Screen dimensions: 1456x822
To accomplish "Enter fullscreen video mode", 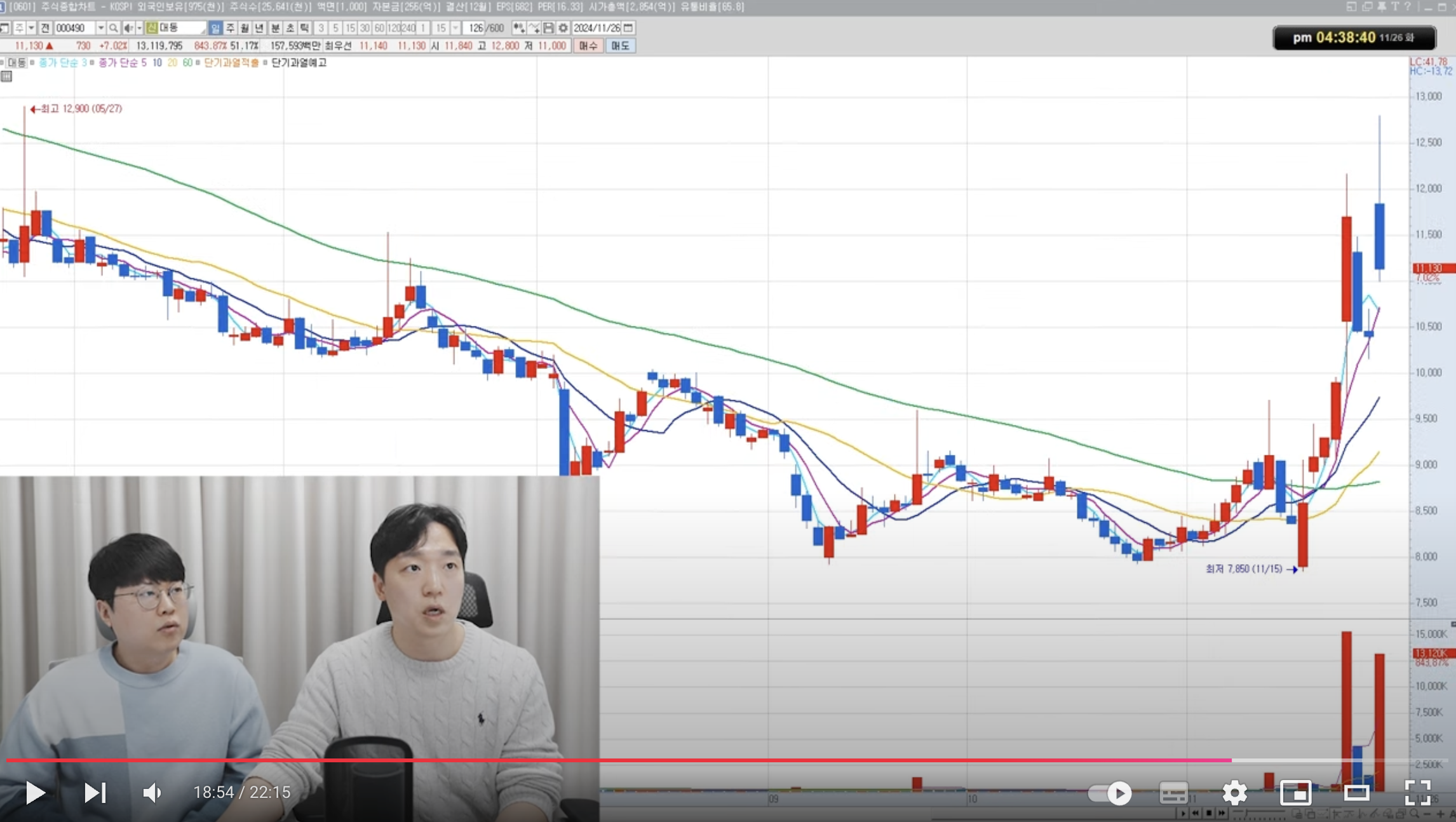I will click(1417, 792).
